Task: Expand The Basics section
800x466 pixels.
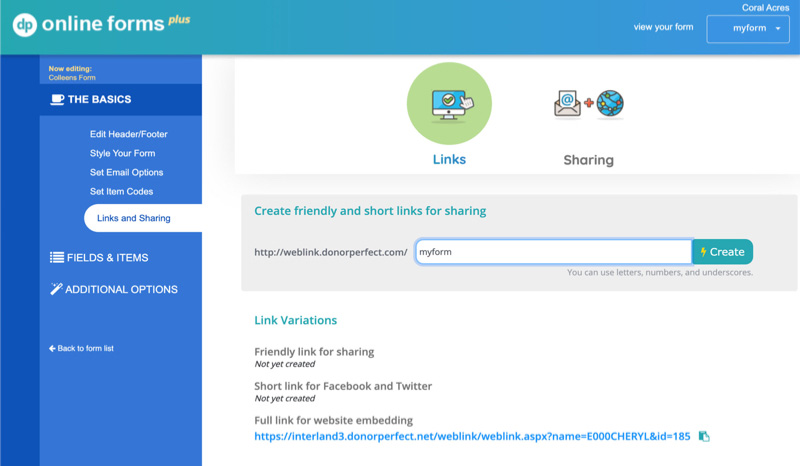Action: point(121,100)
